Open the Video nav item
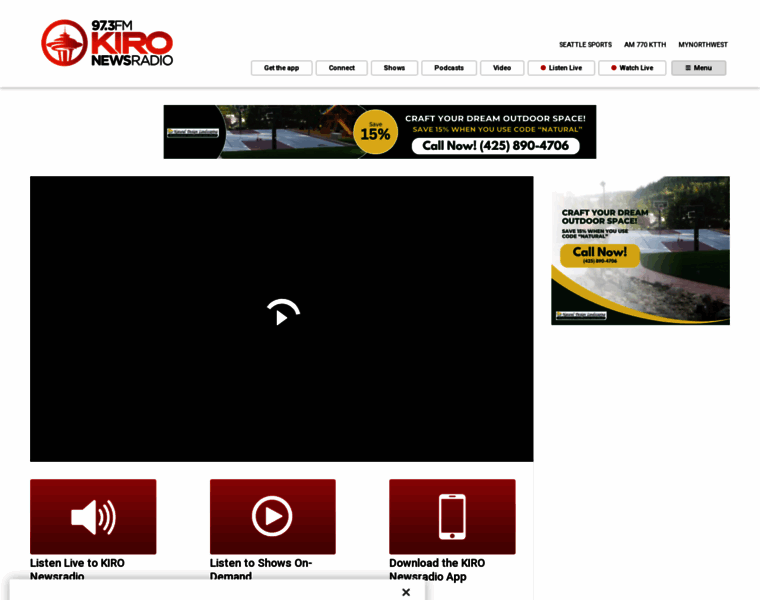Image resolution: width=760 pixels, height=600 pixels. click(x=502, y=68)
